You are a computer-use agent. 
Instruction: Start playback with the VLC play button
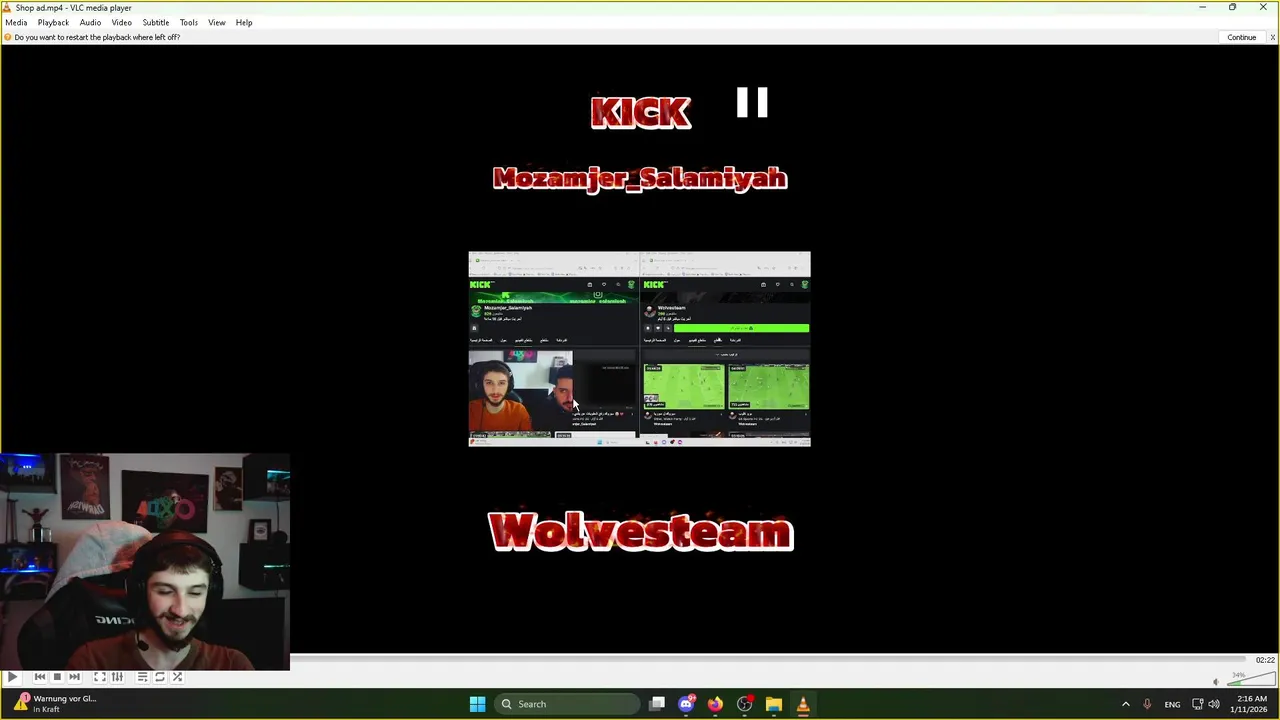pyautogui.click(x=12, y=677)
